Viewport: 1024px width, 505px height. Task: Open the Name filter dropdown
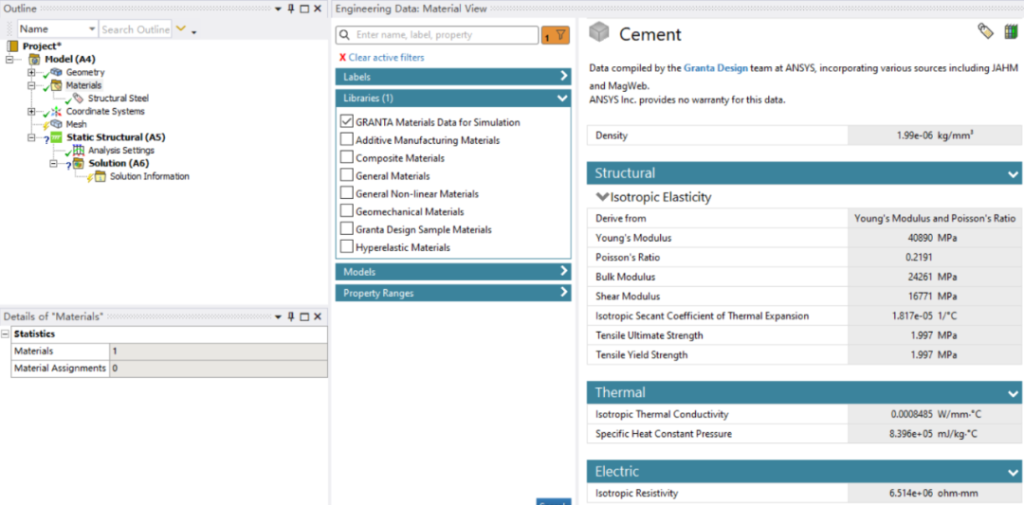click(x=92, y=30)
